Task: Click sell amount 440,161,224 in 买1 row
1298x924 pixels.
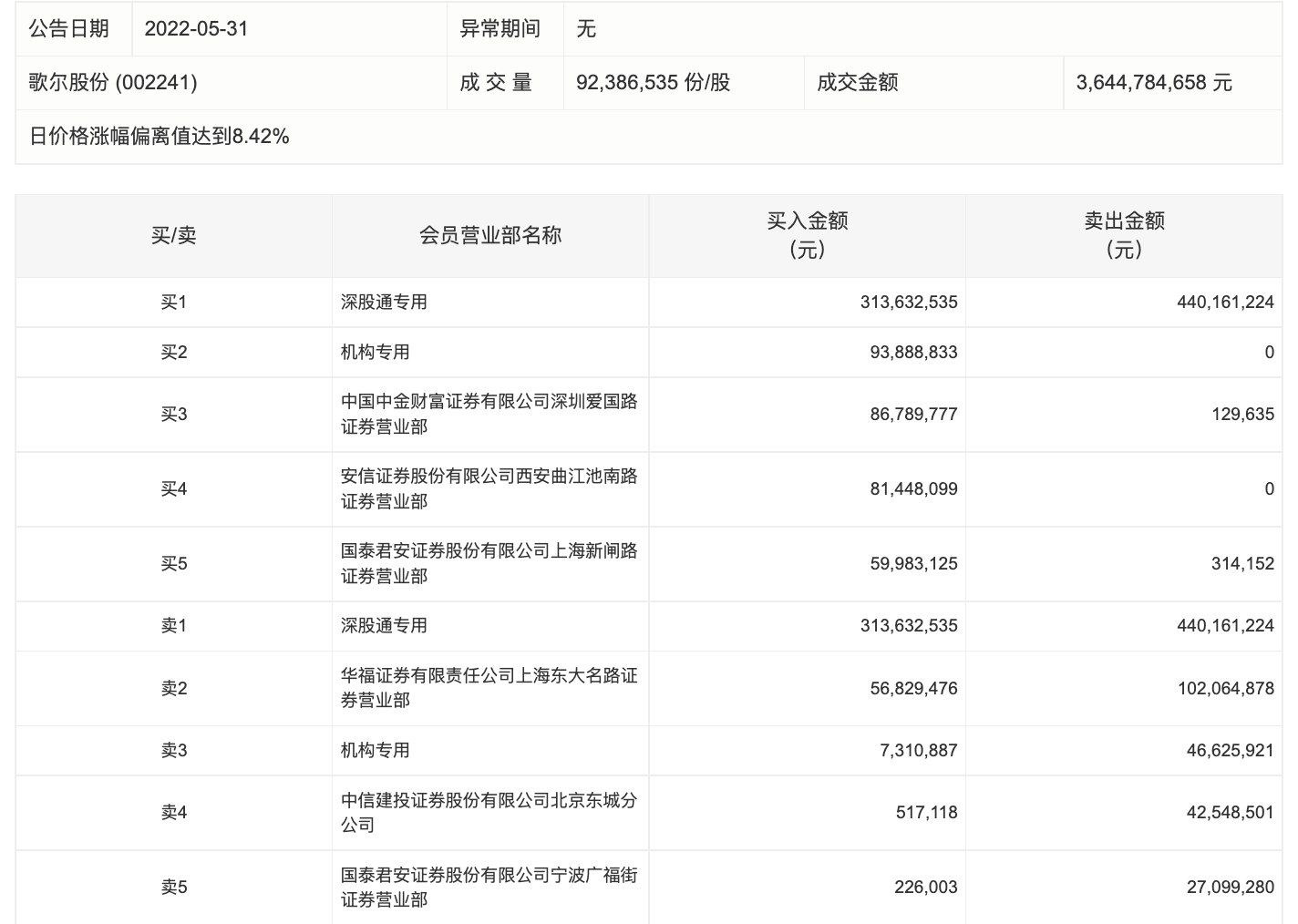Action: coord(1225,302)
